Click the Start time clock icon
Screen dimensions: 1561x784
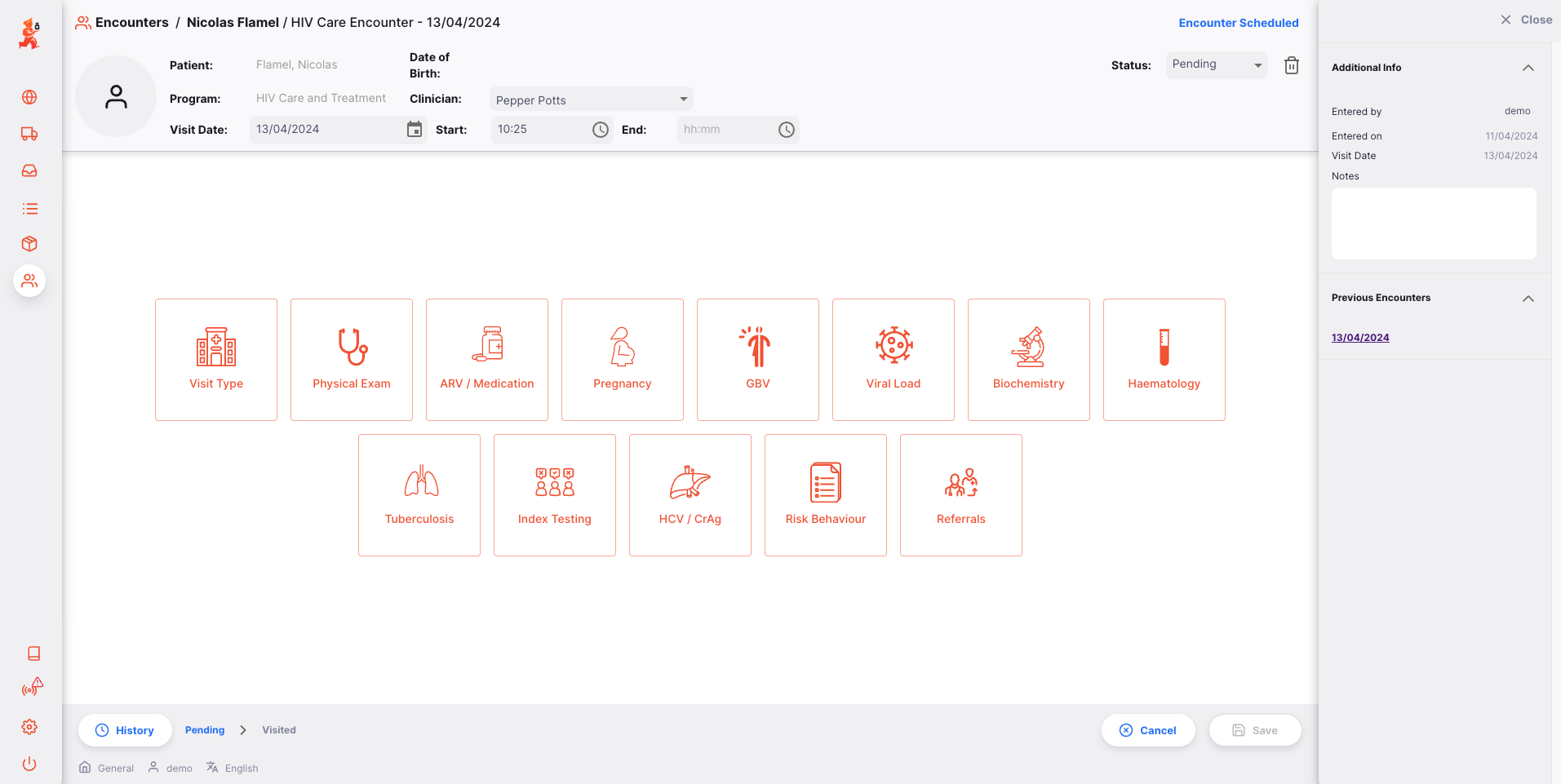(x=601, y=130)
